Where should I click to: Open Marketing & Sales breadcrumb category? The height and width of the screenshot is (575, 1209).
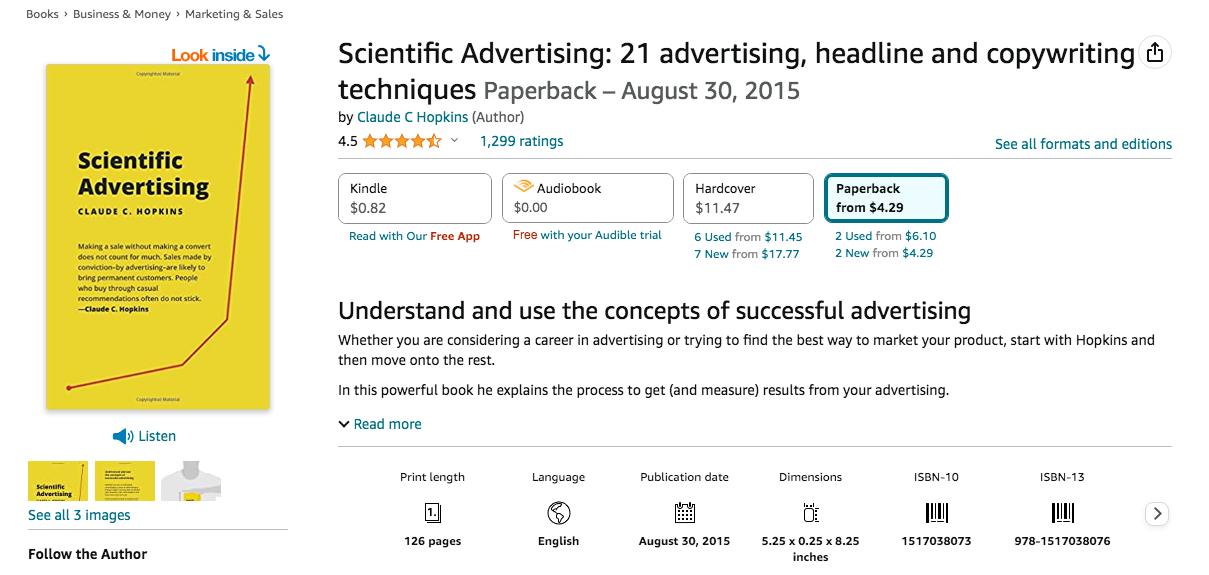coord(233,14)
